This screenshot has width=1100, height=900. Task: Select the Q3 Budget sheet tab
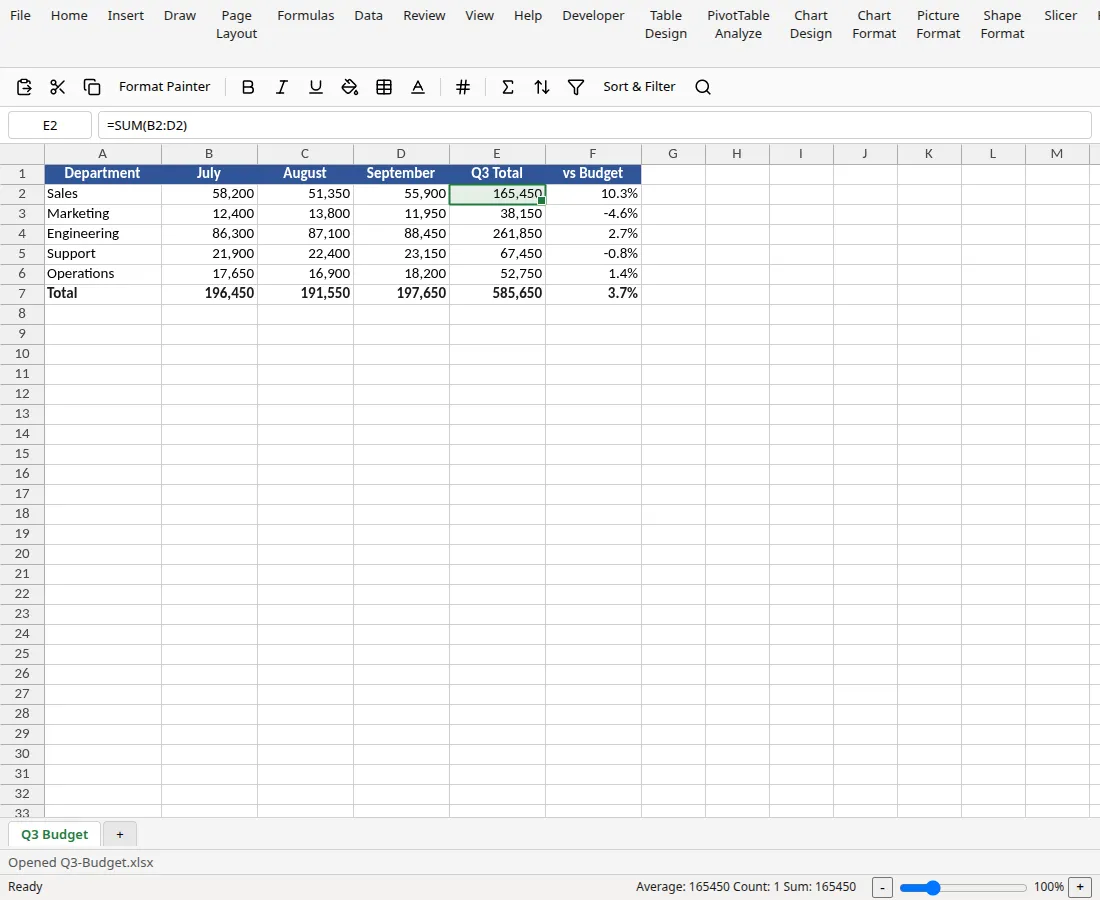[x=55, y=835]
